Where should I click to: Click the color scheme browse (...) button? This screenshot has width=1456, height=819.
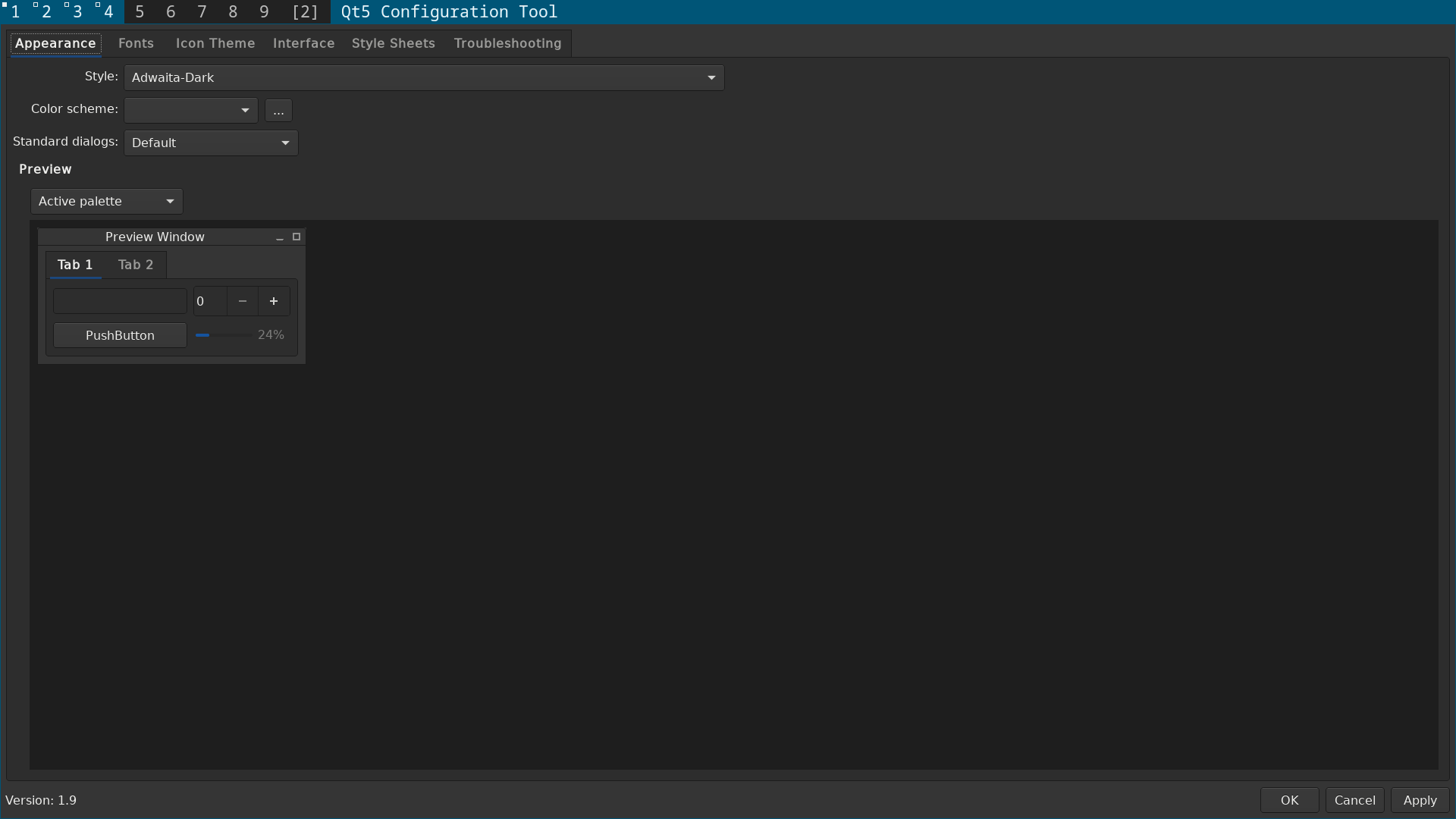tap(278, 111)
